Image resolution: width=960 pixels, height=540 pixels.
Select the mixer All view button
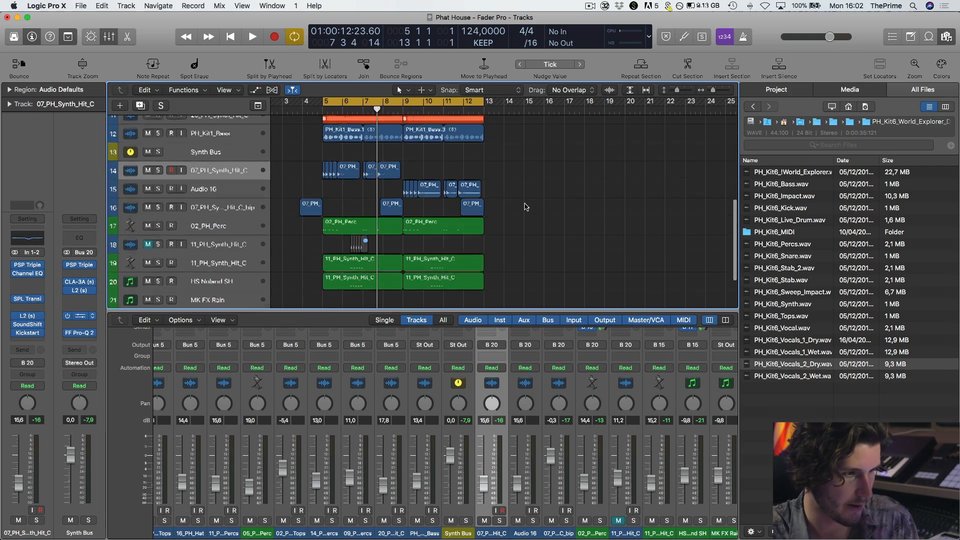(x=443, y=320)
